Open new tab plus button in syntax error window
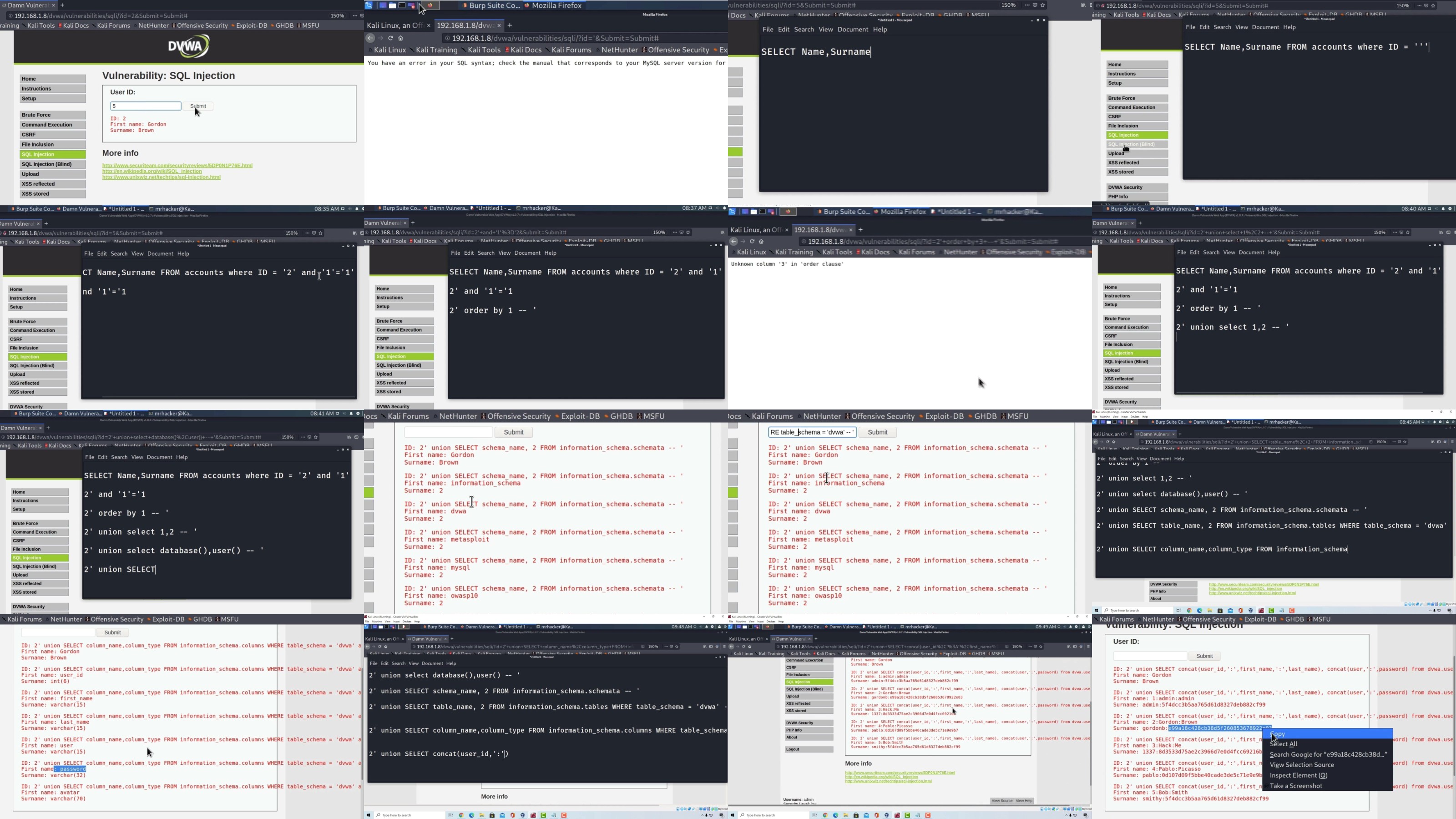Screen dimensions: 1456x819 point(510,25)
